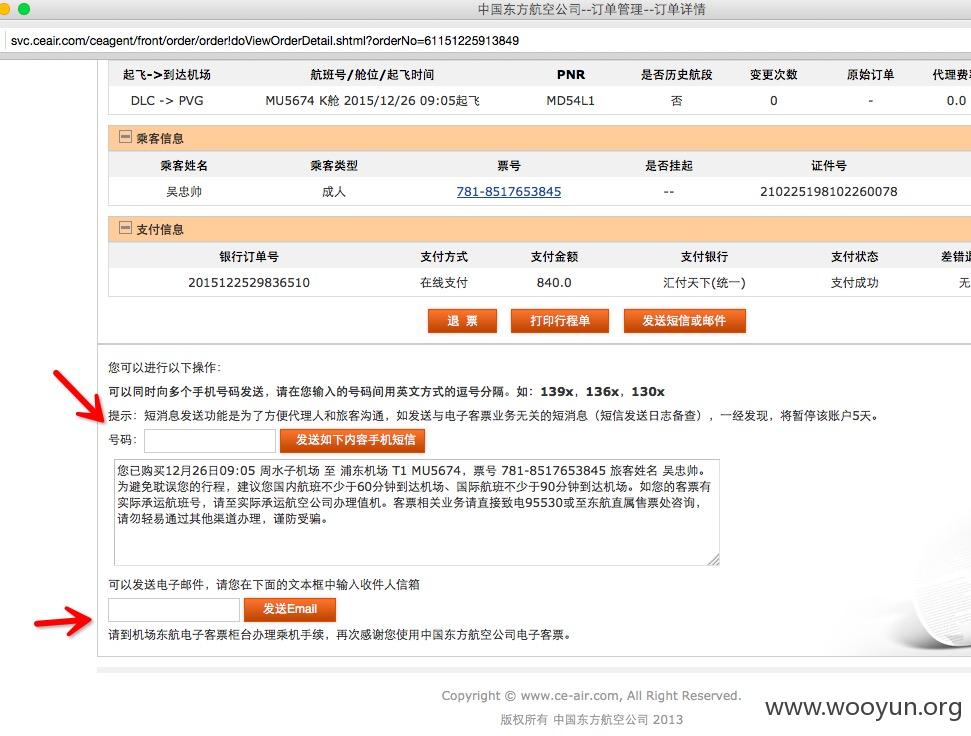Click the 支付银行 column header

(704, 256)
